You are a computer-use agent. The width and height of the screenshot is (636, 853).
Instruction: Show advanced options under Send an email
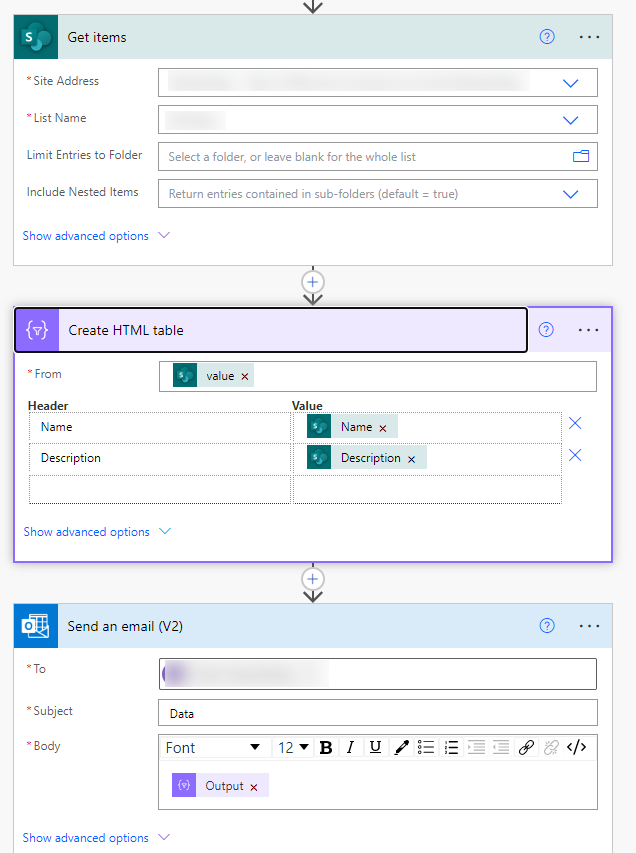(x=96, y=837)
